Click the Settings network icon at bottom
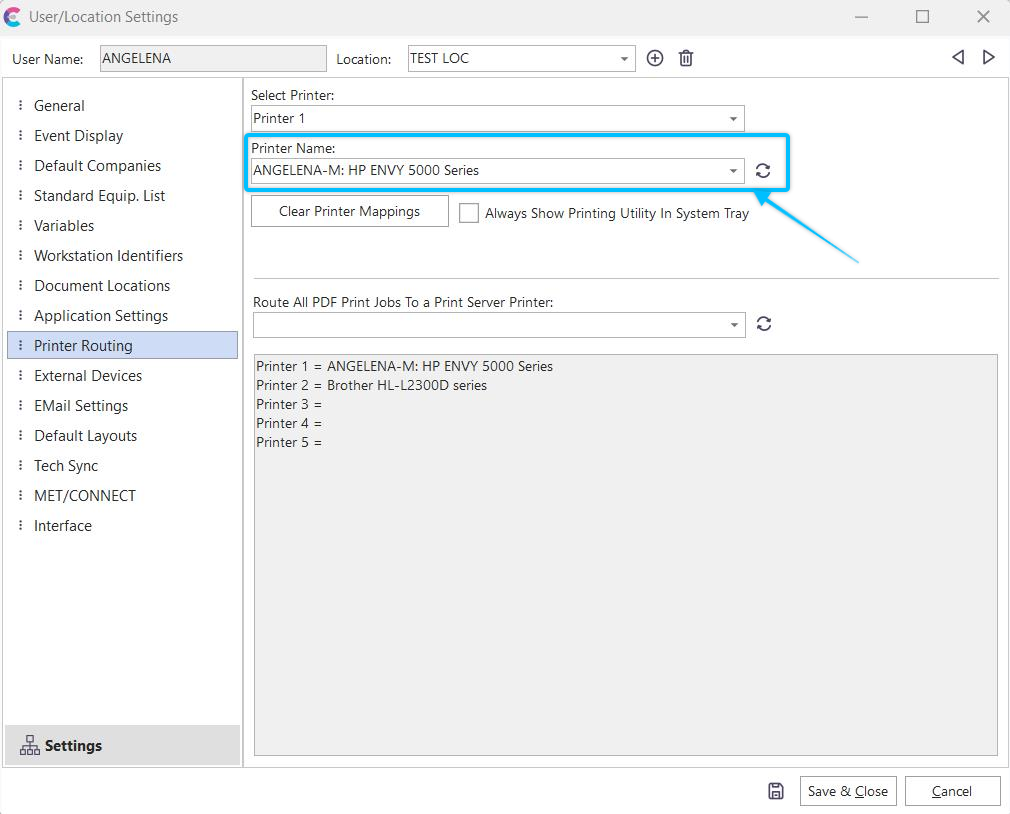The image size is (1010, 814). click(x=30, y=746)
